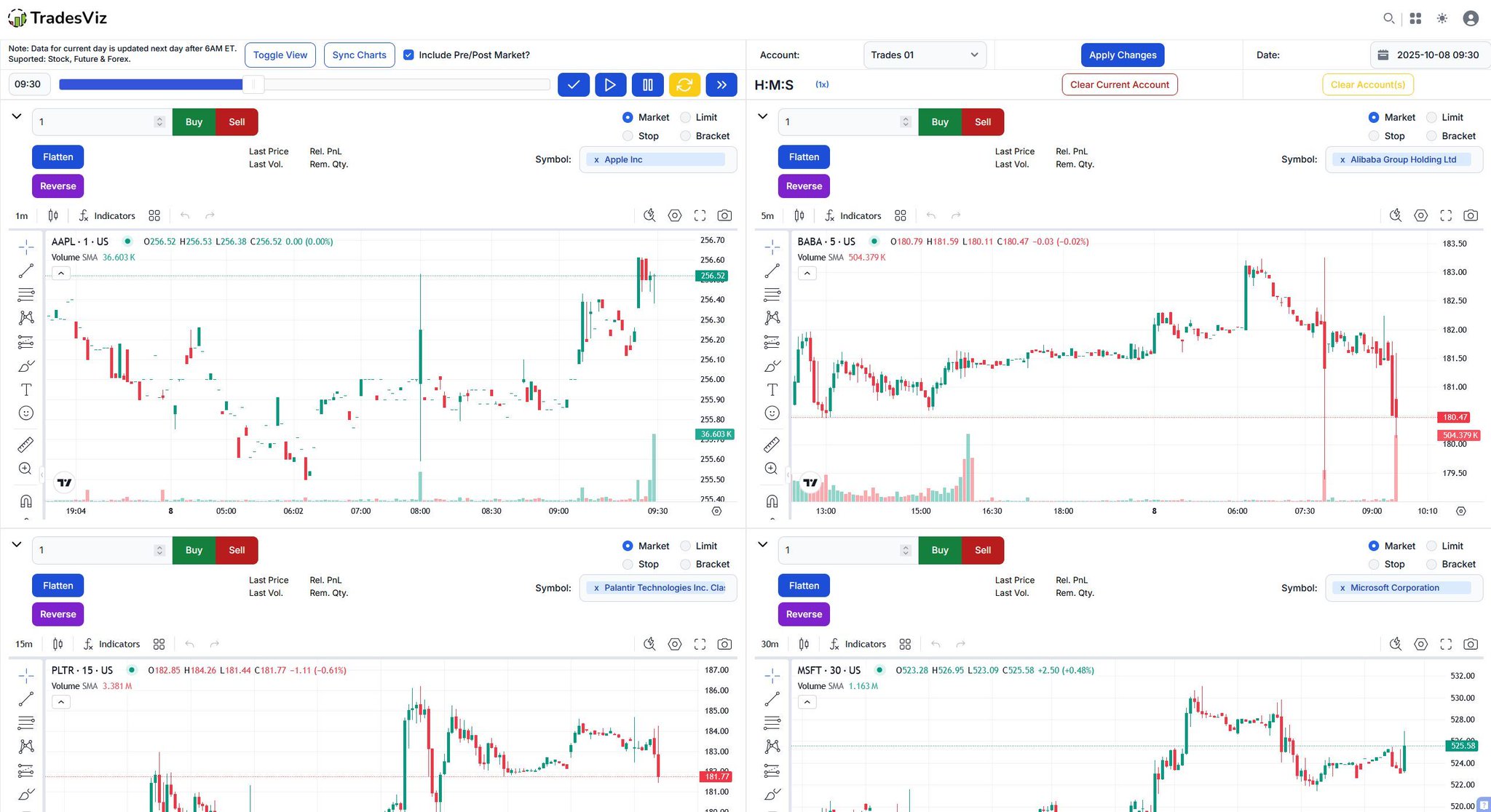Click the yellow refresh/reload icon
The height and width of the screenshot is (812, 1491).
point(684,84)
